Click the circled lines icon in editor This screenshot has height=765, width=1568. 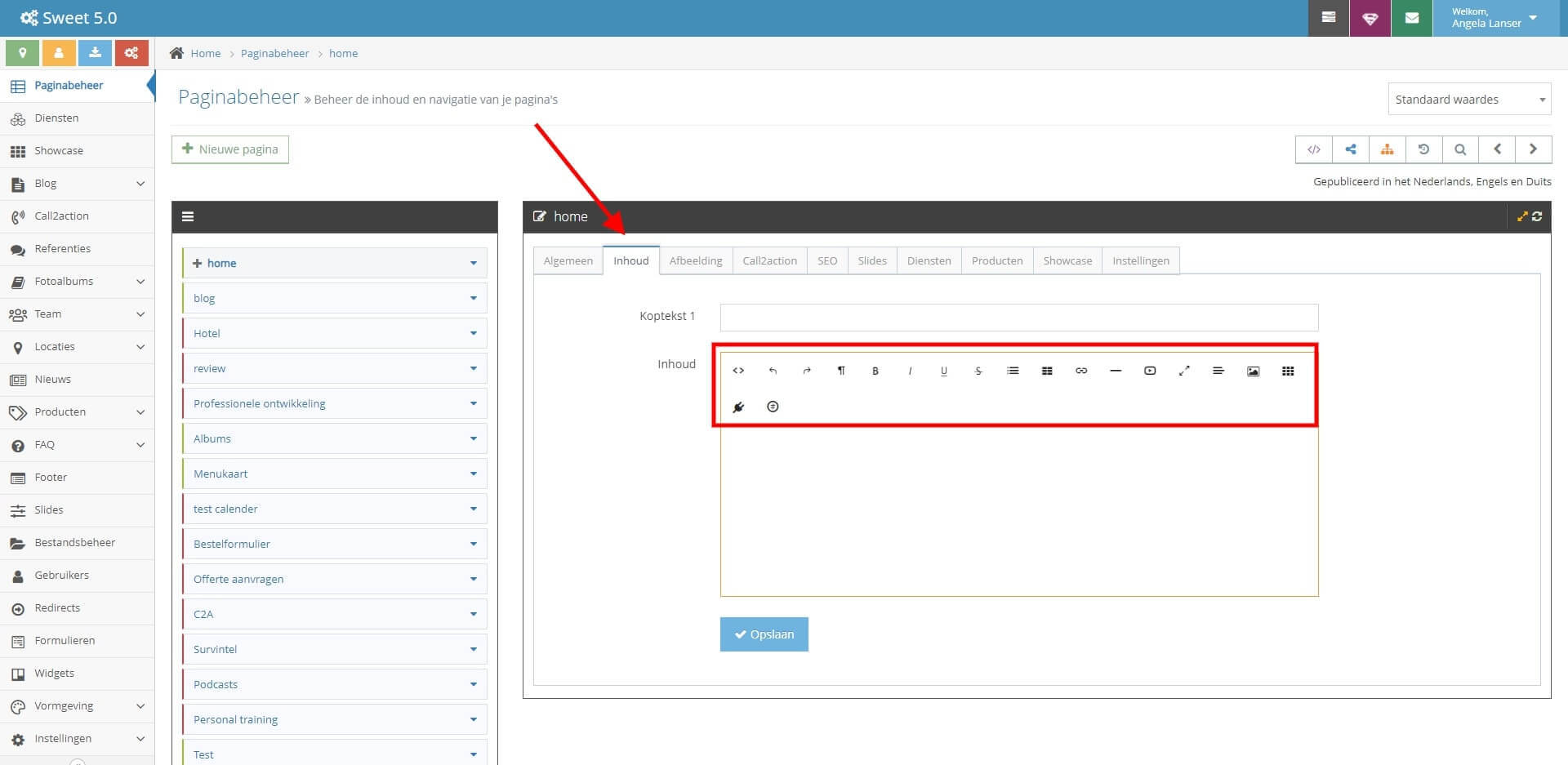(773, 407)
